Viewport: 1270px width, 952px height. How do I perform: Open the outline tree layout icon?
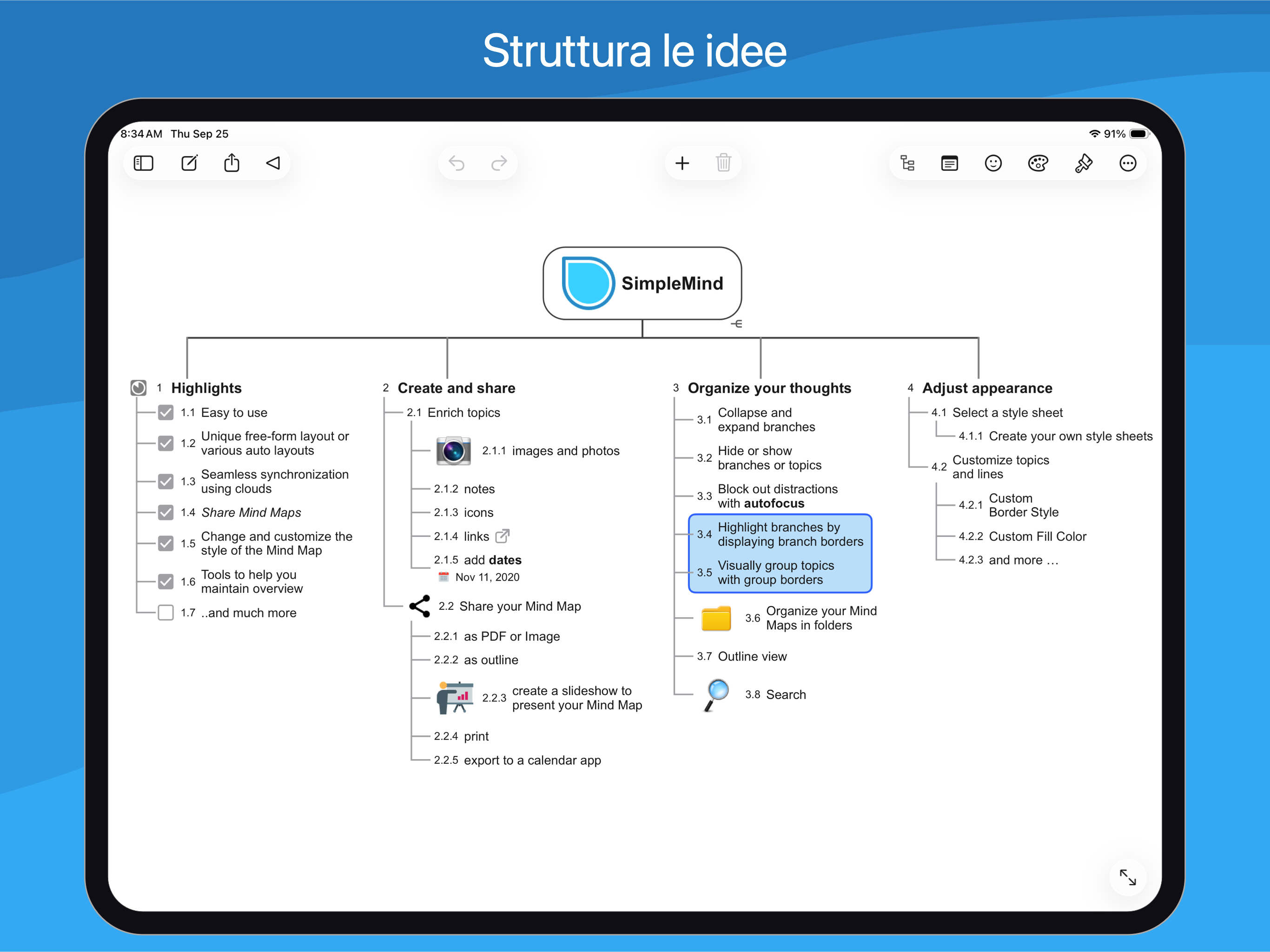tap(907, 164)
